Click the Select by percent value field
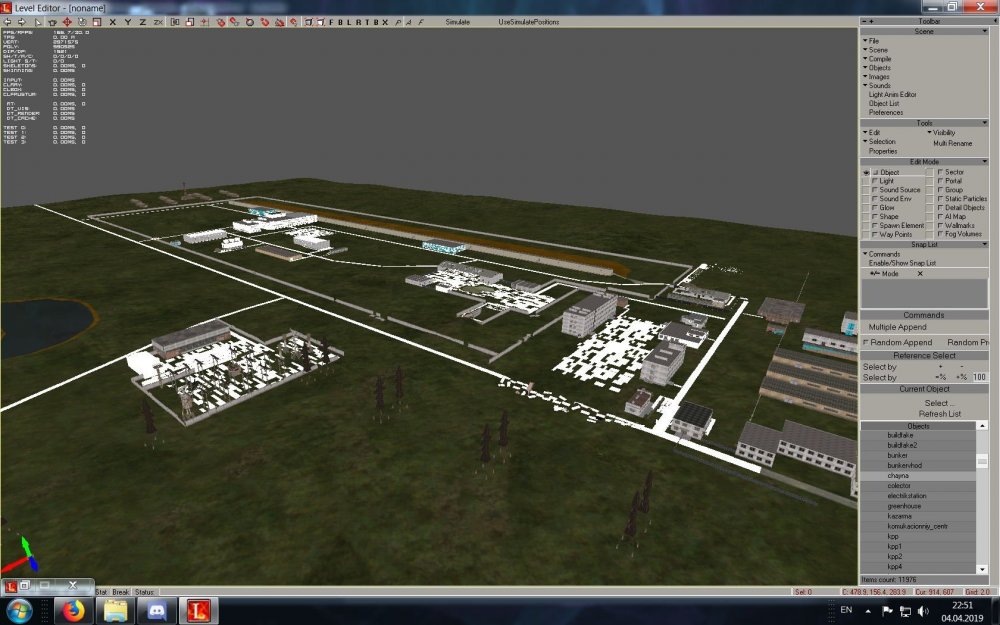The width and height of the screenshot is (1000, 625). 980,377
